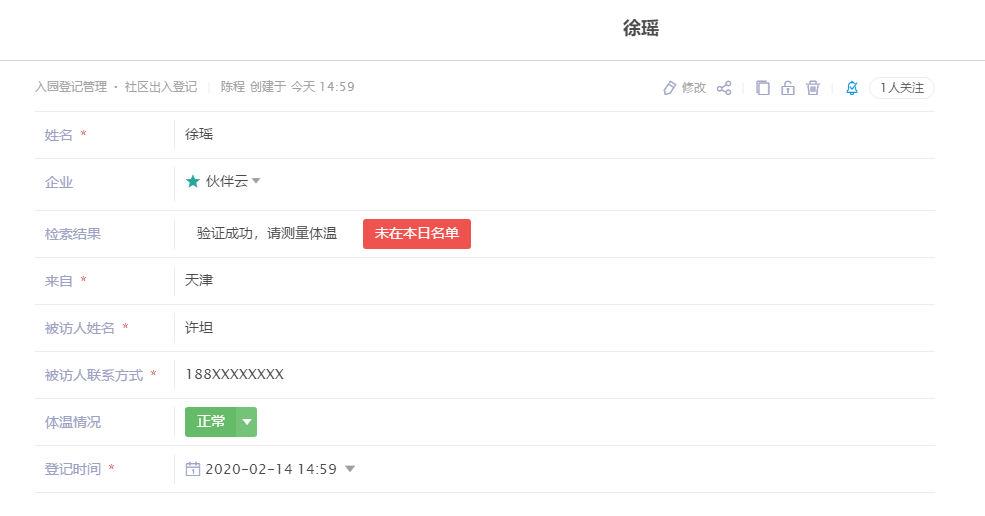Click the 体温情况 field label

(73, 422)
